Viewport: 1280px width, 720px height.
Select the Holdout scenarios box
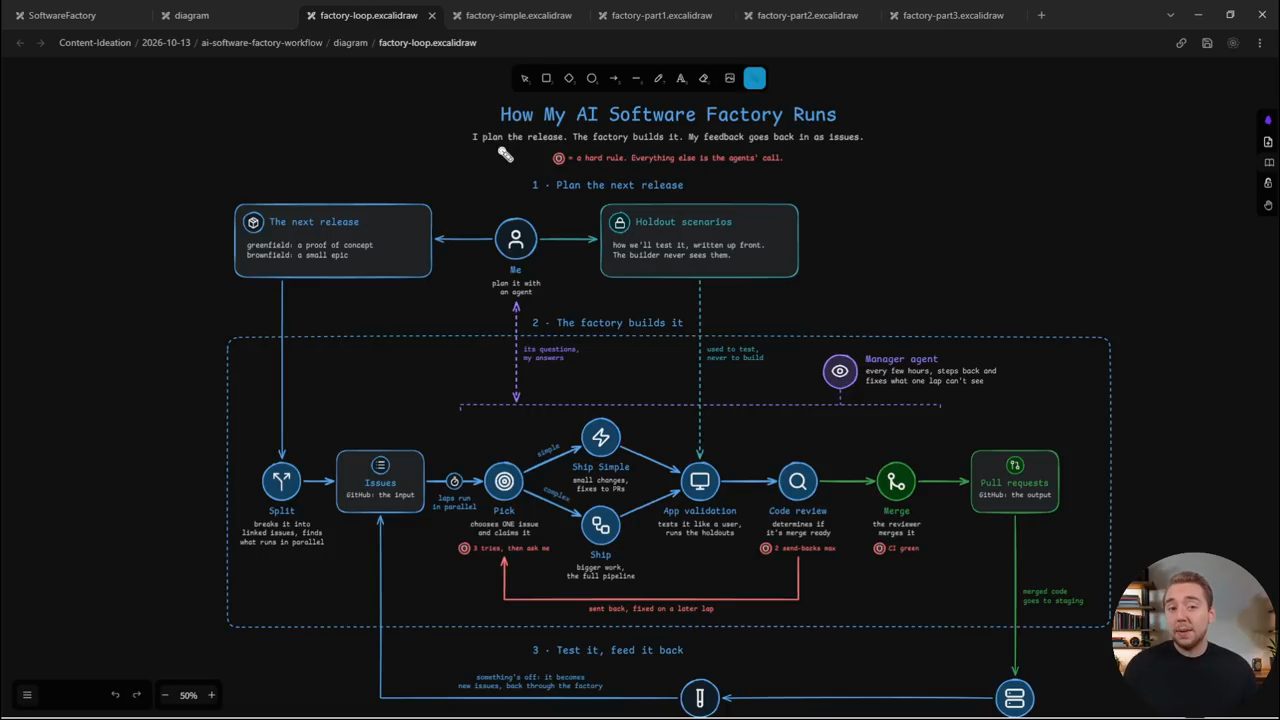699,240
